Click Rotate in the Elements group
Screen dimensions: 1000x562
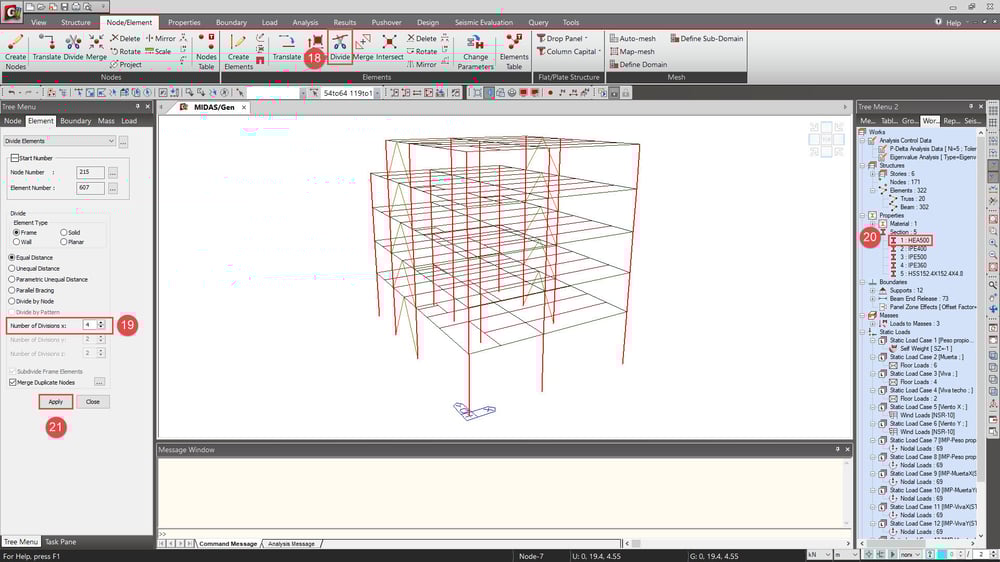pos(422,51)
